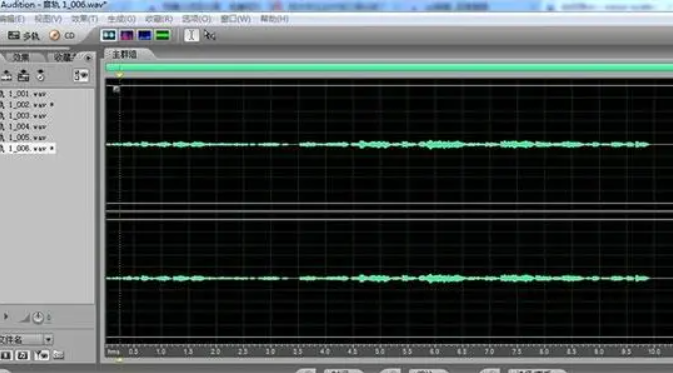Viewport: 673px width, 373px height.
Task: Select the spectral phase display icon
Action: pos(163,35)
